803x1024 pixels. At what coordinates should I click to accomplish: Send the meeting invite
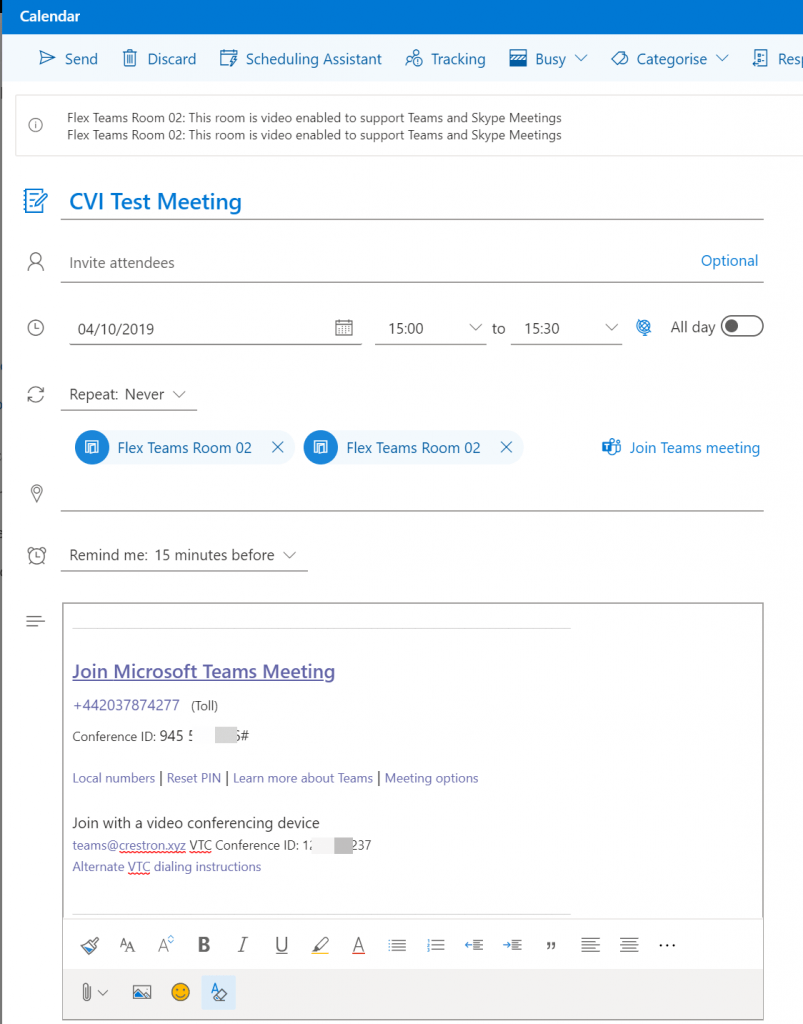click(68, 59)
